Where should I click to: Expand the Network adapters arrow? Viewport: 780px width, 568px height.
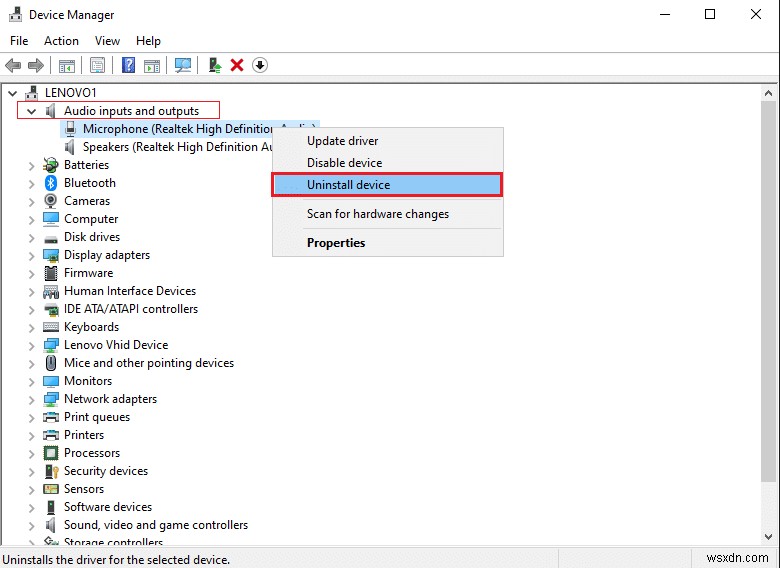(x=31, y=399)
